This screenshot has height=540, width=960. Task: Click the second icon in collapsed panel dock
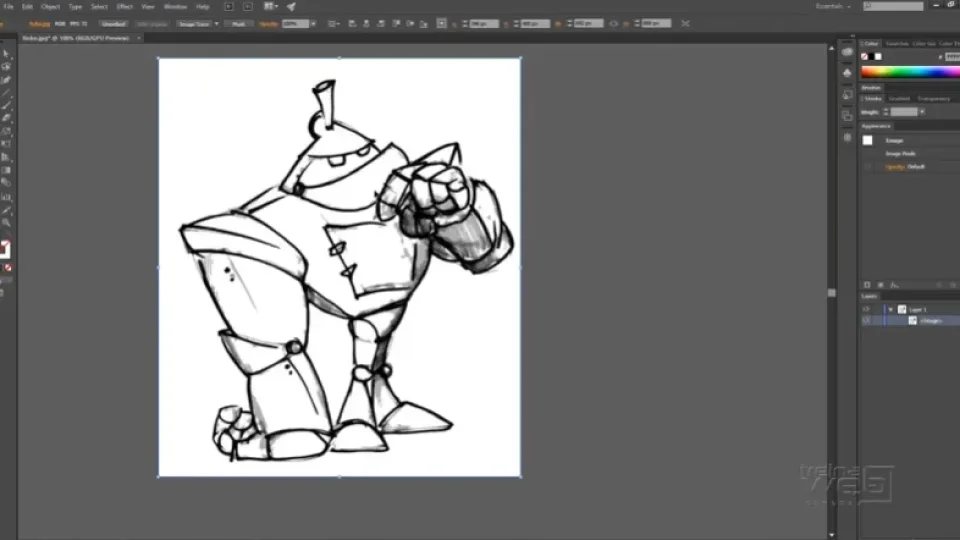point(847,73)
